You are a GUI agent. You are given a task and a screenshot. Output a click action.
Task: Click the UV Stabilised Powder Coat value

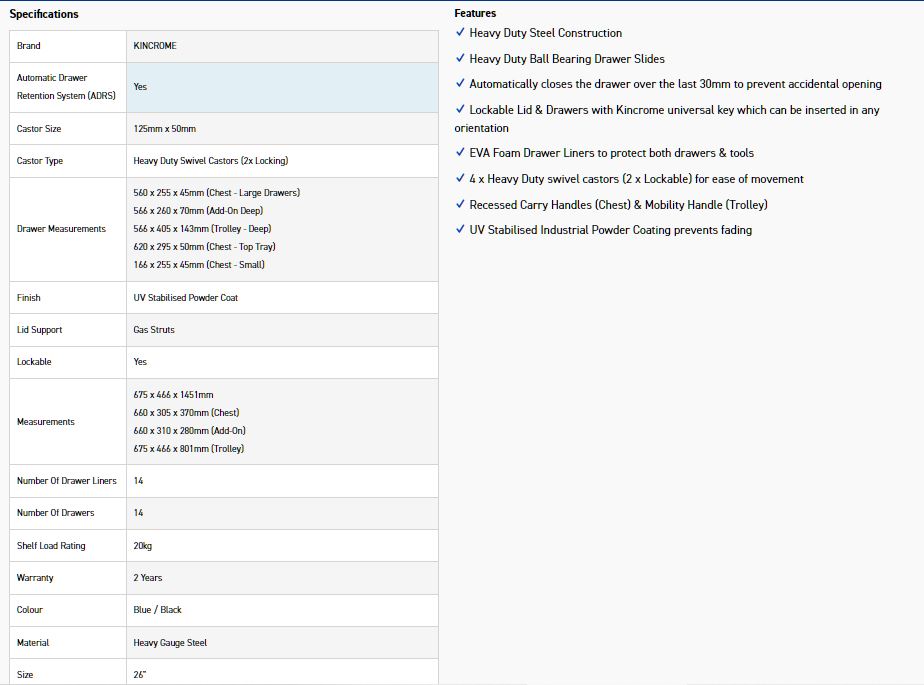tap(186, 298)
